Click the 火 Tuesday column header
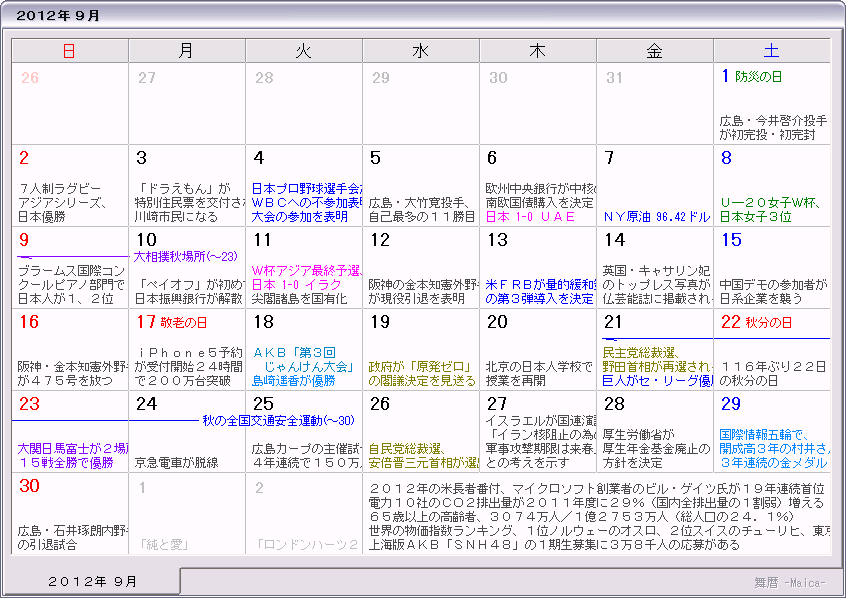 click(304, 51)
